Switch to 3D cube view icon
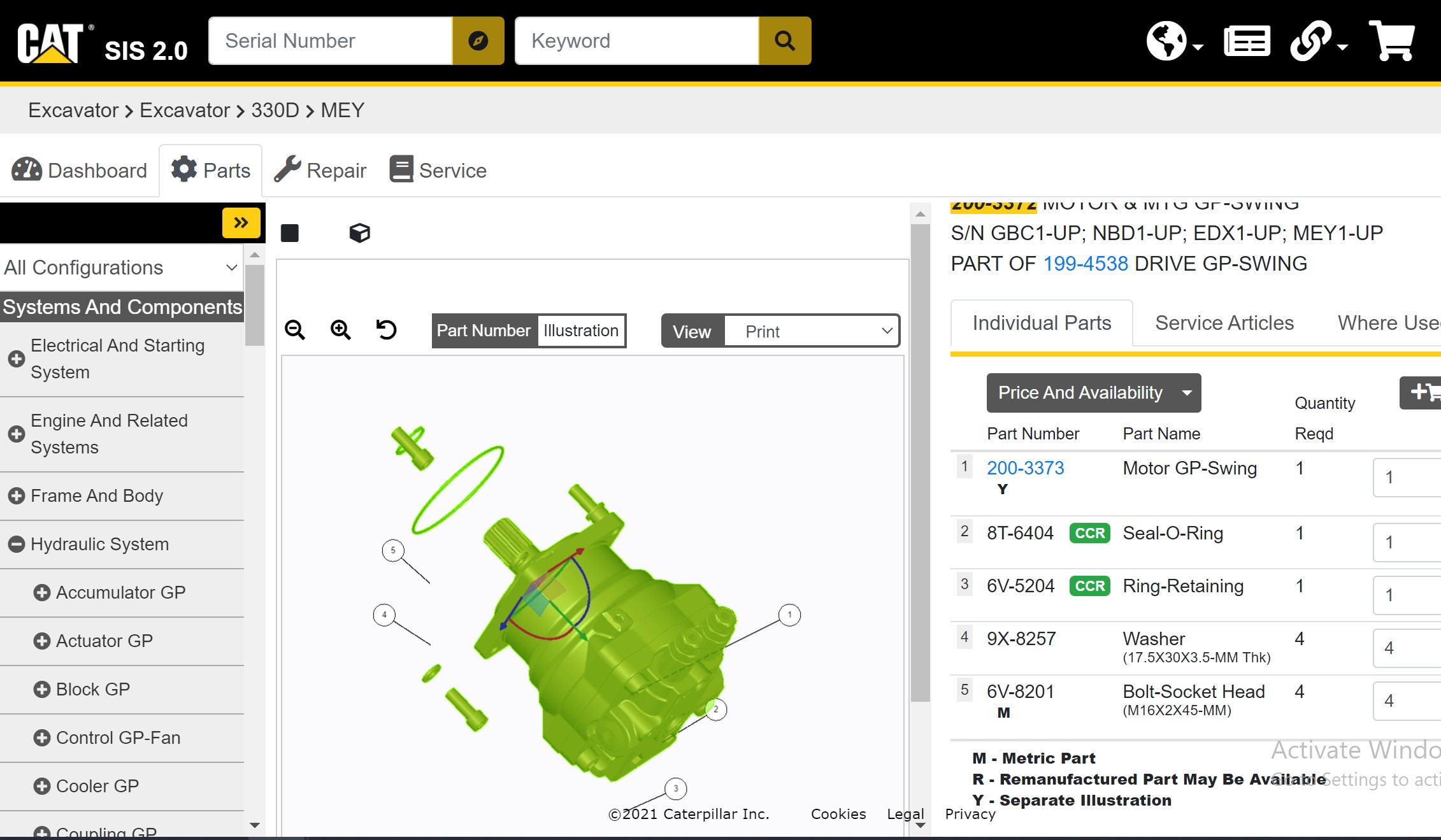1441x840 pixels. 359,233
